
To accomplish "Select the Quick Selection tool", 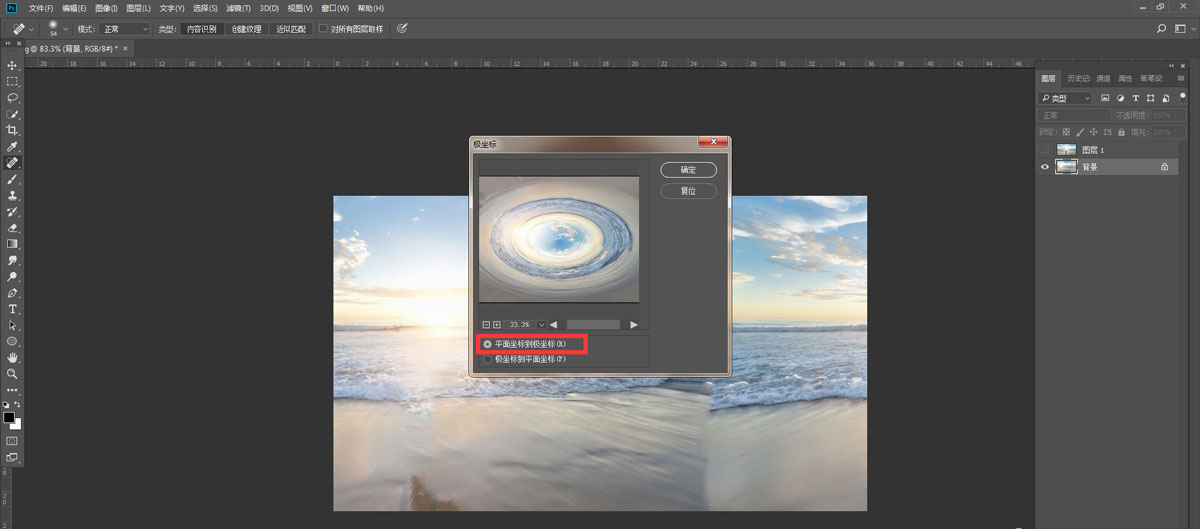I will point(13,114).
